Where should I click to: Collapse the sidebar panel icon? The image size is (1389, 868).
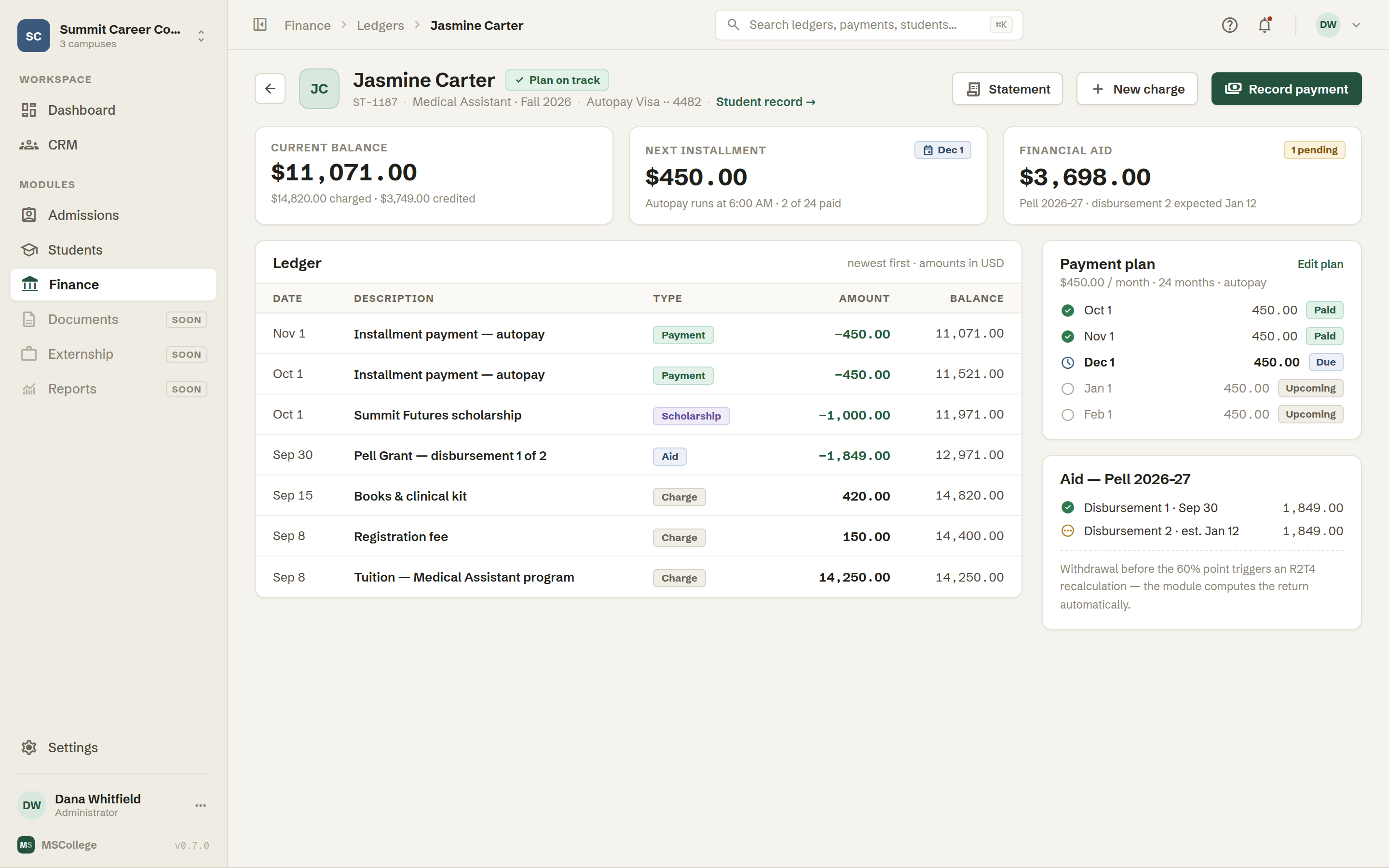point(260,25)
